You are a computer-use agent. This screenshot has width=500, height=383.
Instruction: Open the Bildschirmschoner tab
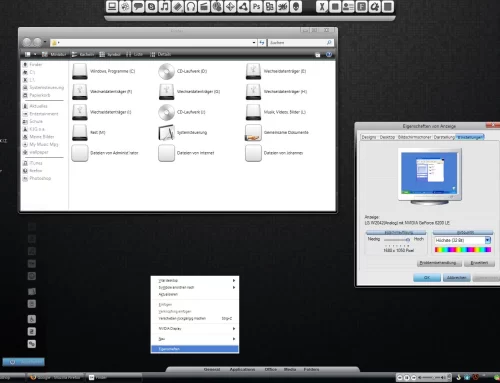click(x=415, y=137)
